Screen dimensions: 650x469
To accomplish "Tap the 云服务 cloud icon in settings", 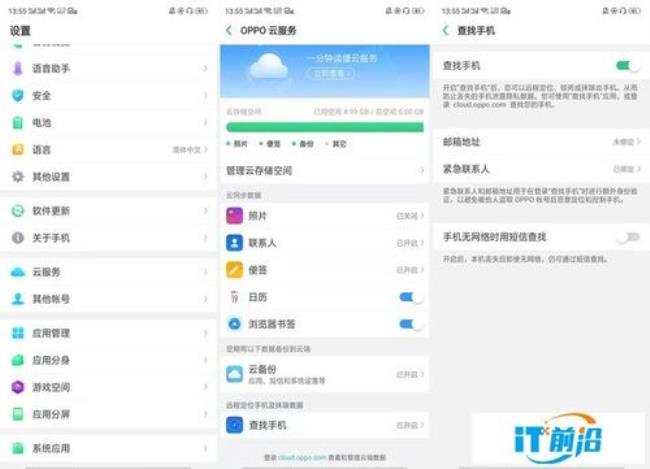I will click(x=18, y=272).
